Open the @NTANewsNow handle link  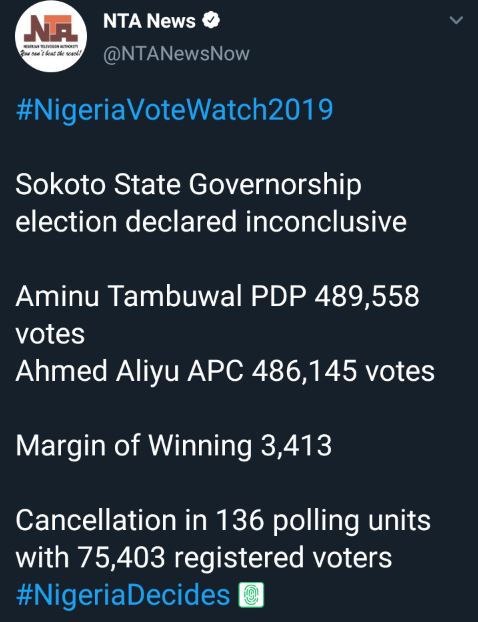click(x=176, y=54)
